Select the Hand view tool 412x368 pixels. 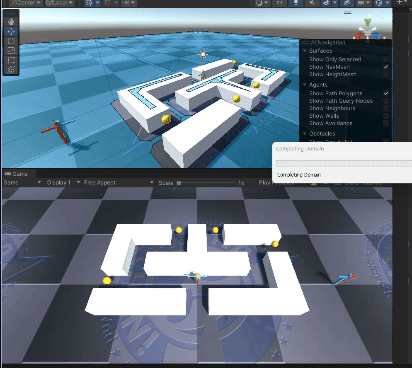pyautogui.click(x=11, y=22)
